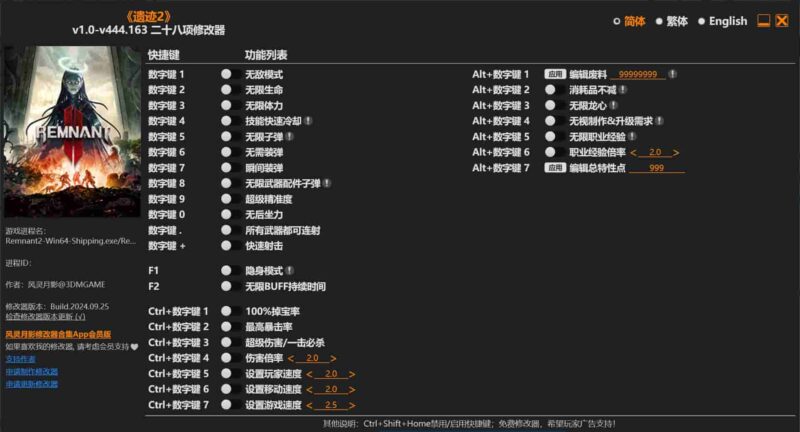This screenshot has width=800, height=432.
Task: Click the Remnant II cover art thumbnail
Action: point(72,131)
